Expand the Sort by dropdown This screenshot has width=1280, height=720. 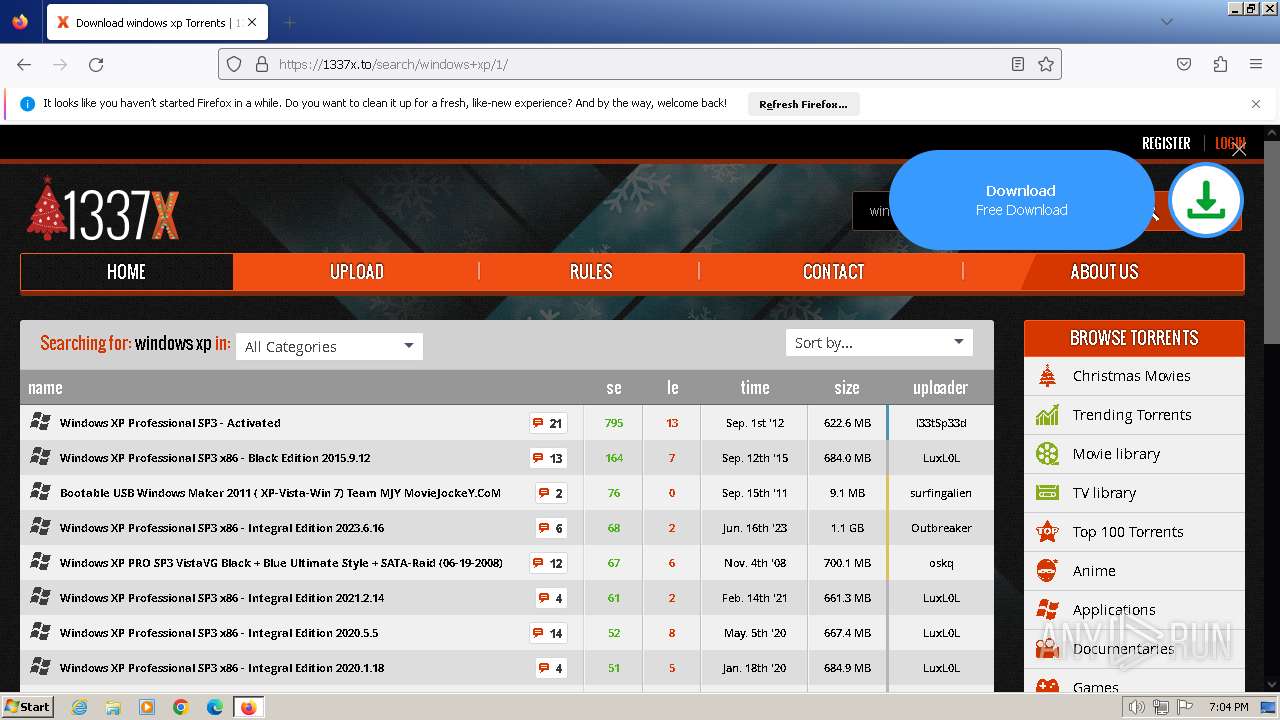click(x=879, y=343)
